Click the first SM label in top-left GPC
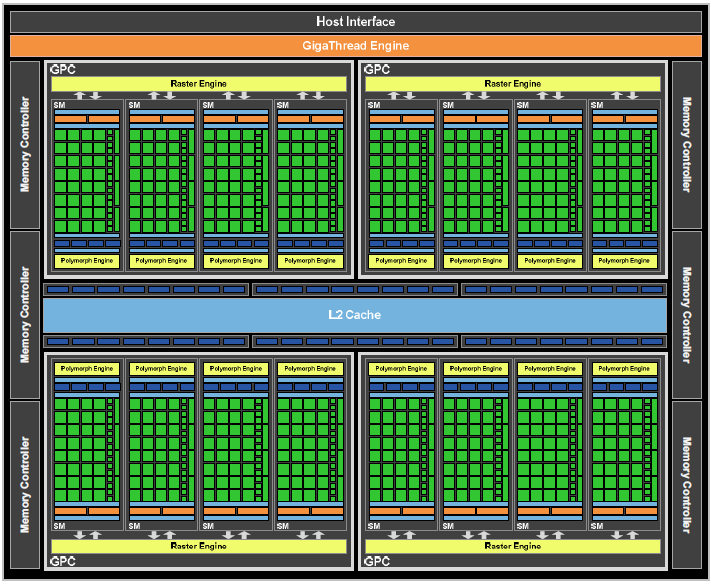The image size is (713, 582). click(x=59, y=104)
